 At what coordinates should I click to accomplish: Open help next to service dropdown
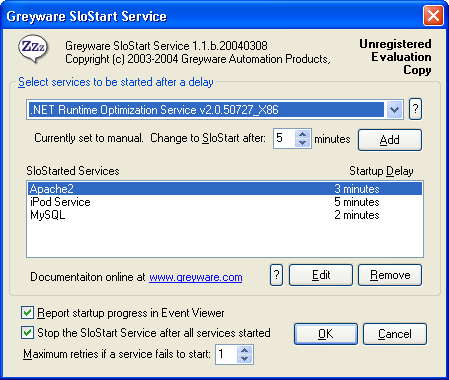click(x=415, y=109)
